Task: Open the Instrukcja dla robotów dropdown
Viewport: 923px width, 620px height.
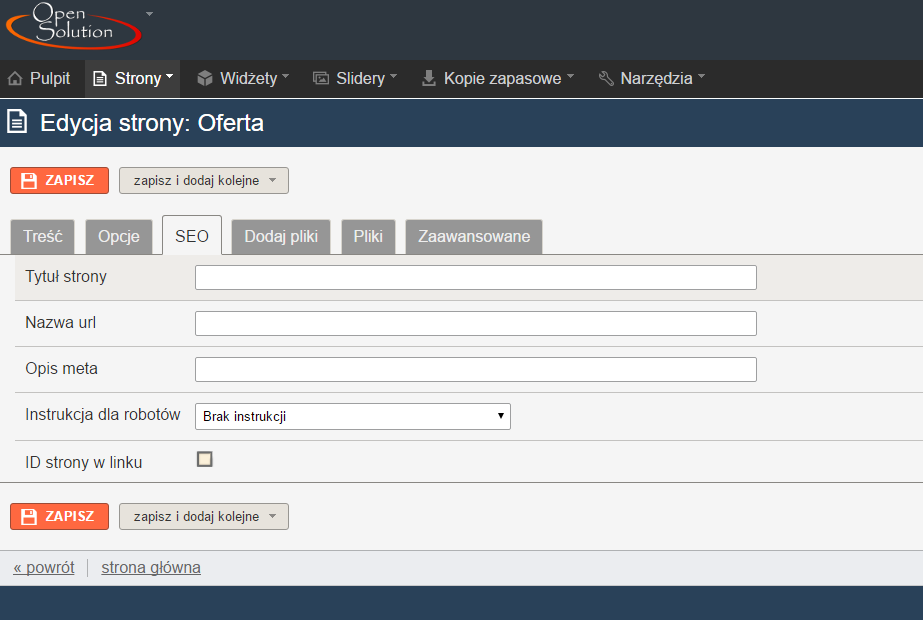Action: pos(353,416)
